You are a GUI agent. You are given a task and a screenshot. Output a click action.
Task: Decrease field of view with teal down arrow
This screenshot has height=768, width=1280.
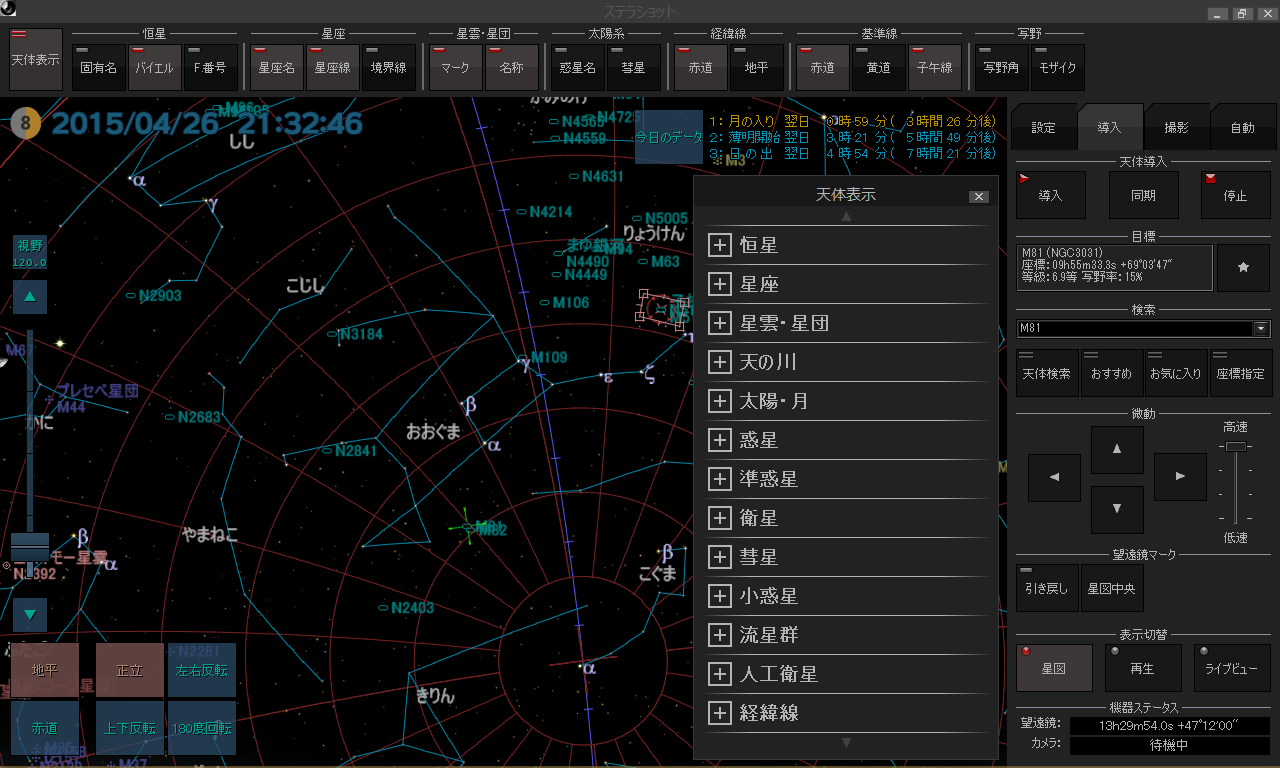[x=30, y=614]
